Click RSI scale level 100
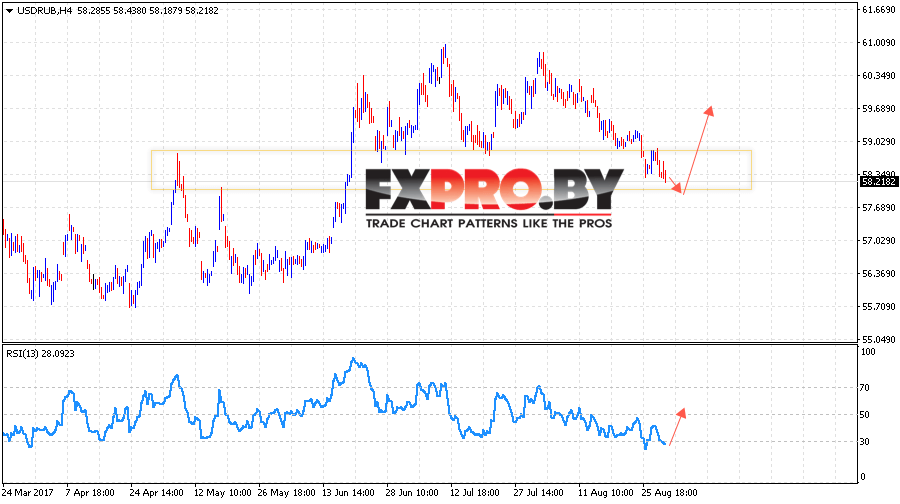900x504 pixels. [x=869, y=352]
